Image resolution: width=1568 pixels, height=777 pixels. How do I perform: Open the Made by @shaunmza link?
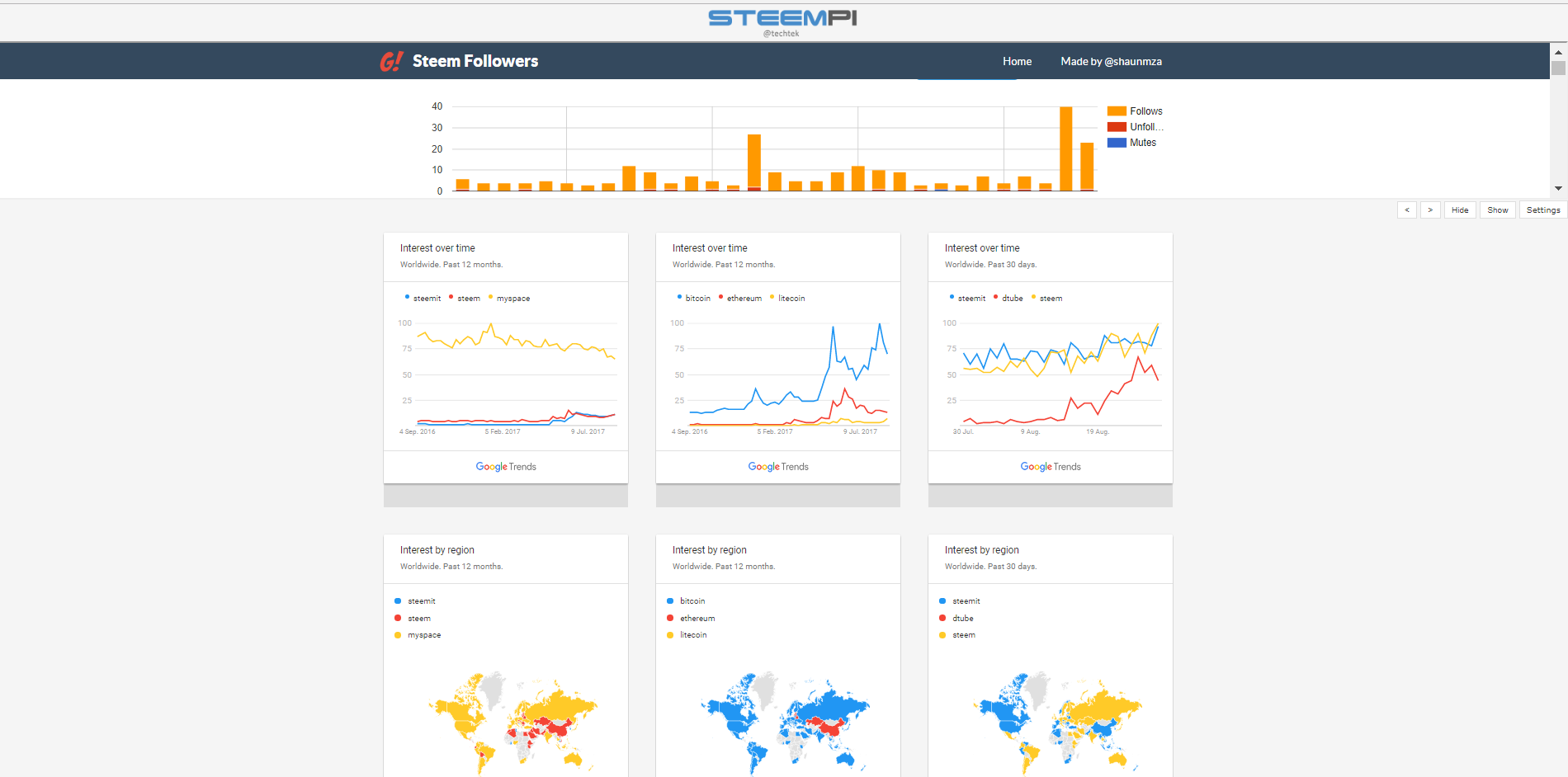(x=1111, y=61)
